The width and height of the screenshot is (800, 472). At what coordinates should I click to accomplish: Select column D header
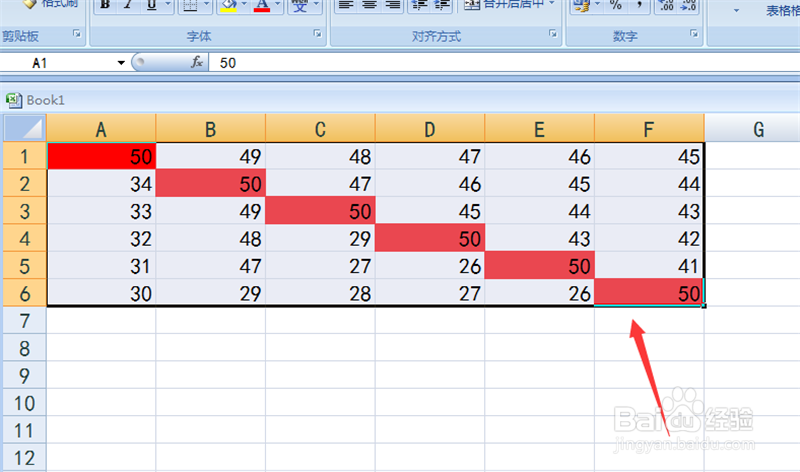pos(430,129)
